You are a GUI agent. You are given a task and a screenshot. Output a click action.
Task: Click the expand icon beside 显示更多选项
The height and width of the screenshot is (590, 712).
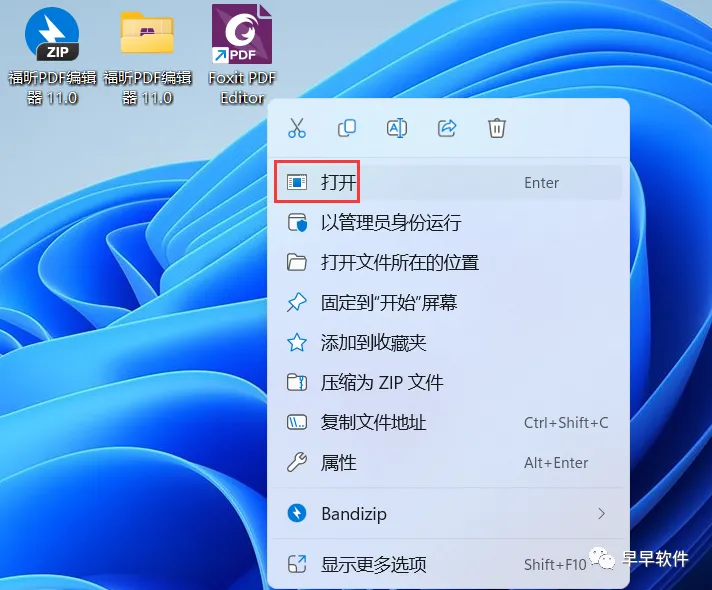(x=297, y=565)
